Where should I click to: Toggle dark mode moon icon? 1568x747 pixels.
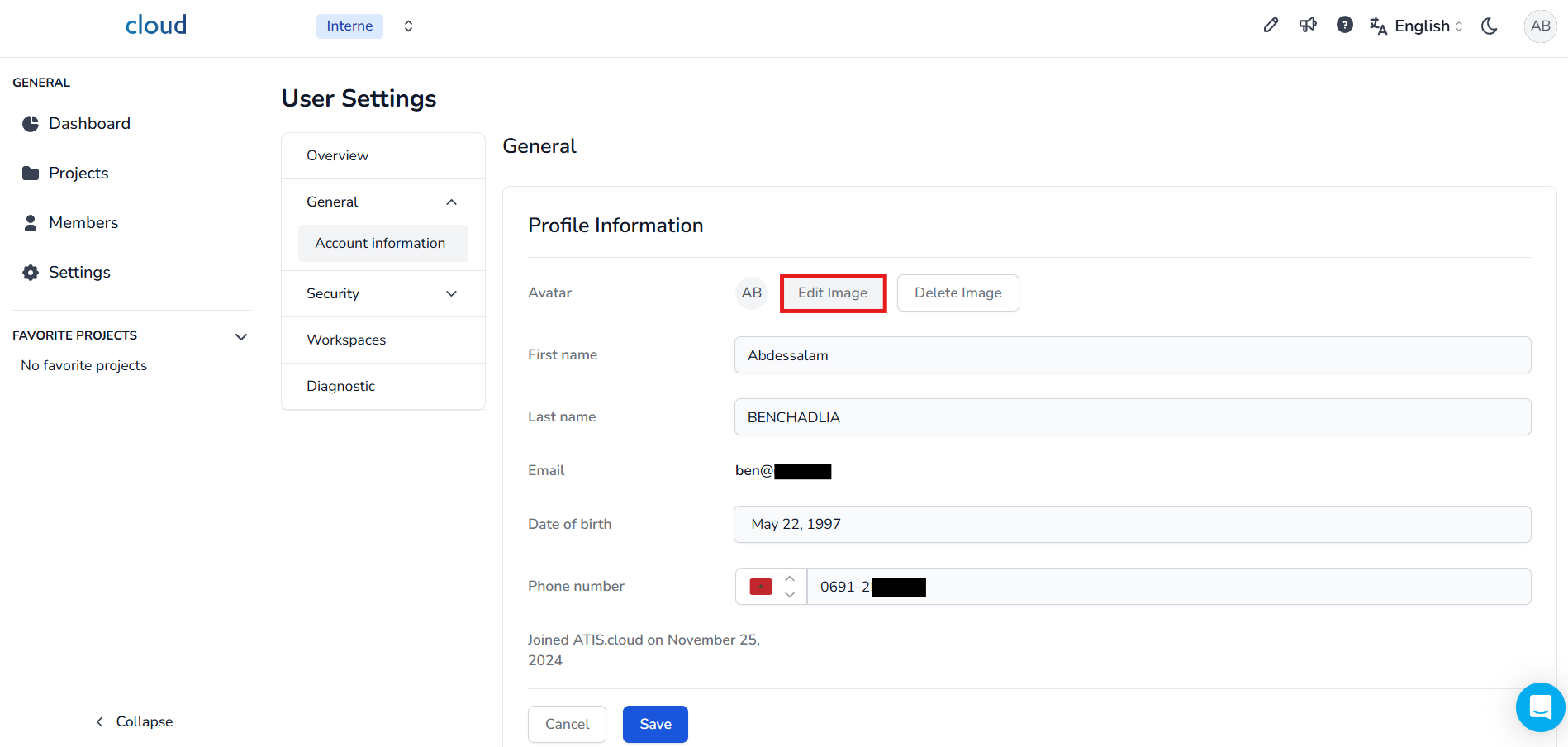coord(1490,26)
